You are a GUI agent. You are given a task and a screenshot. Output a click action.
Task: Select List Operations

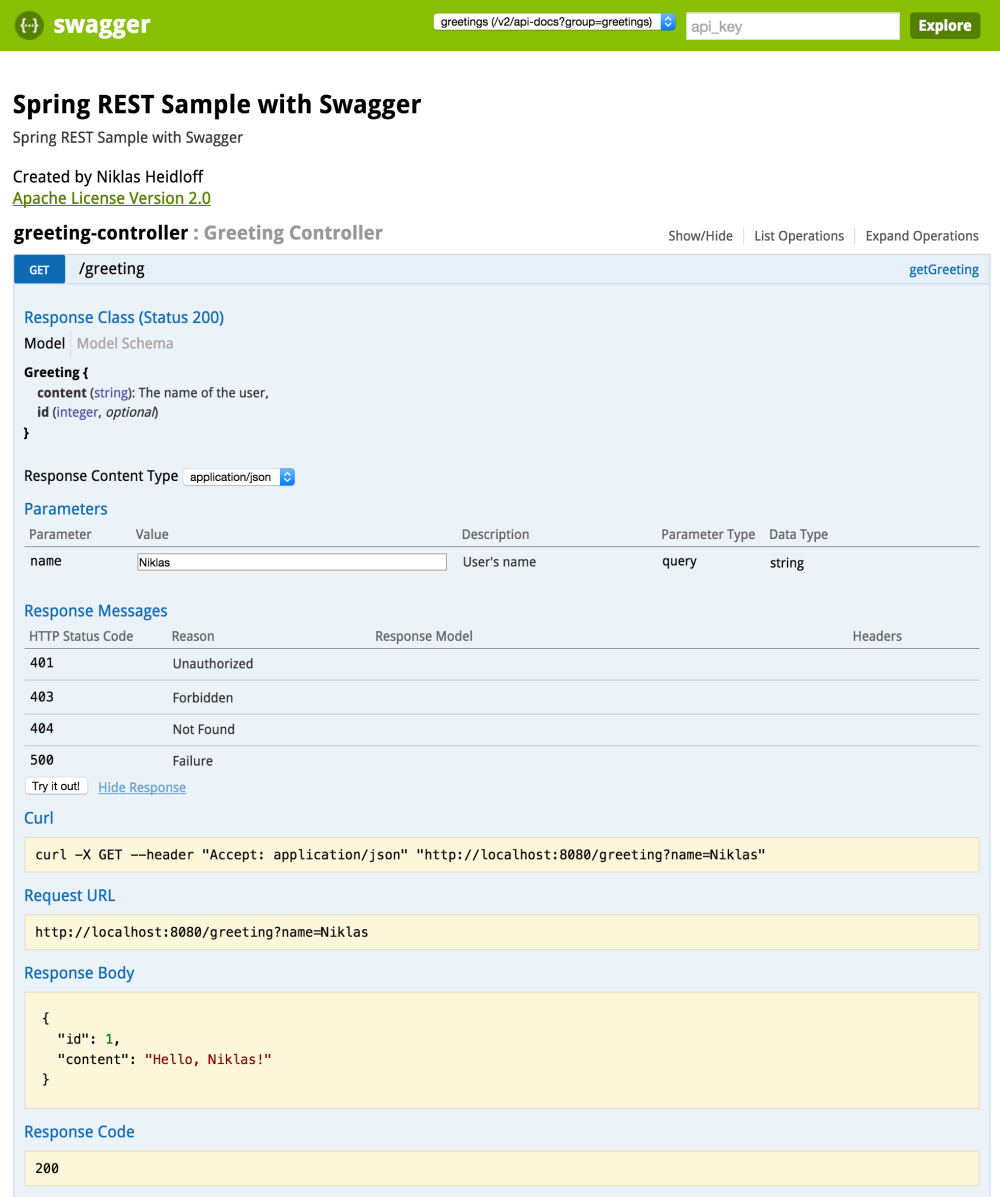pyautogui.click(x=798, y=236)
